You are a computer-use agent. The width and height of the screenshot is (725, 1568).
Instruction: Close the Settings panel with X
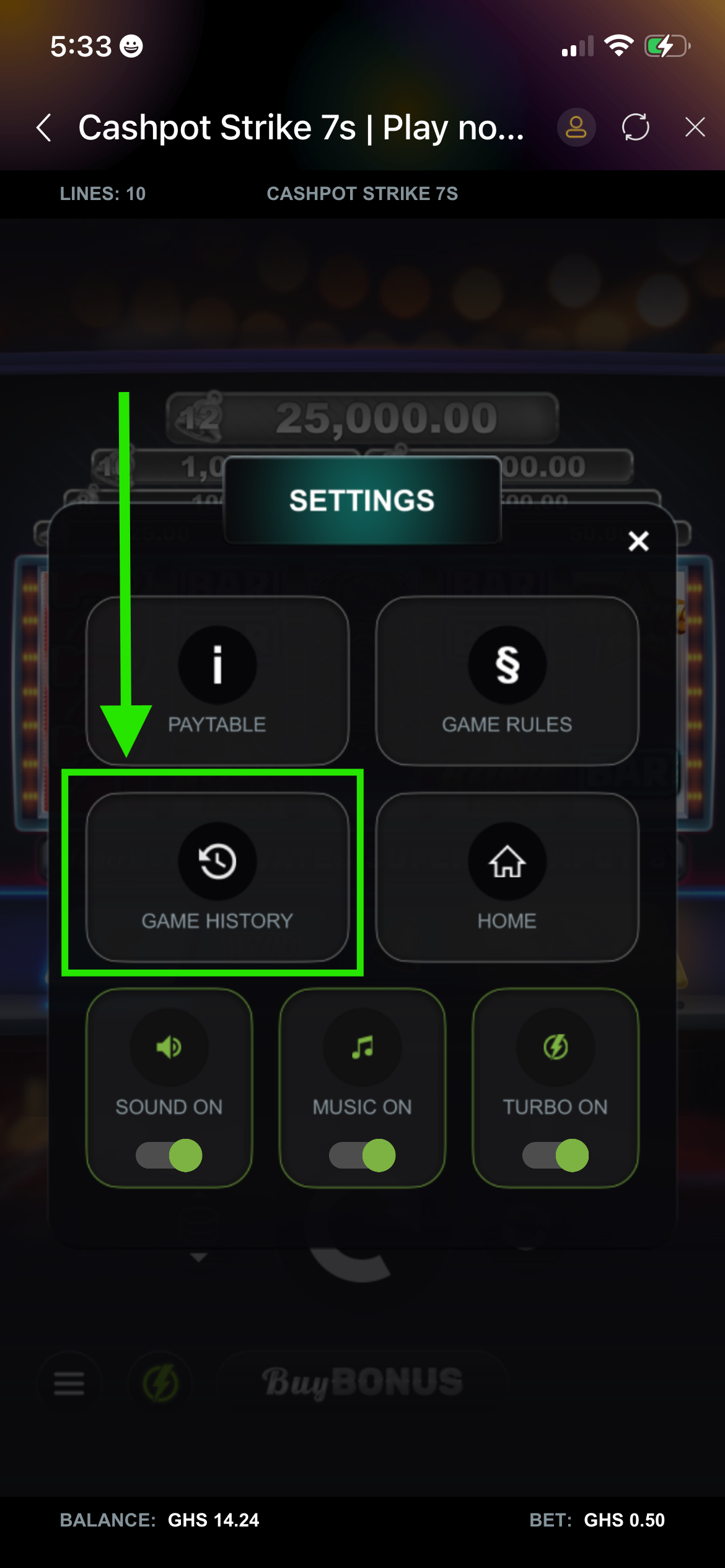click(638, 541)
